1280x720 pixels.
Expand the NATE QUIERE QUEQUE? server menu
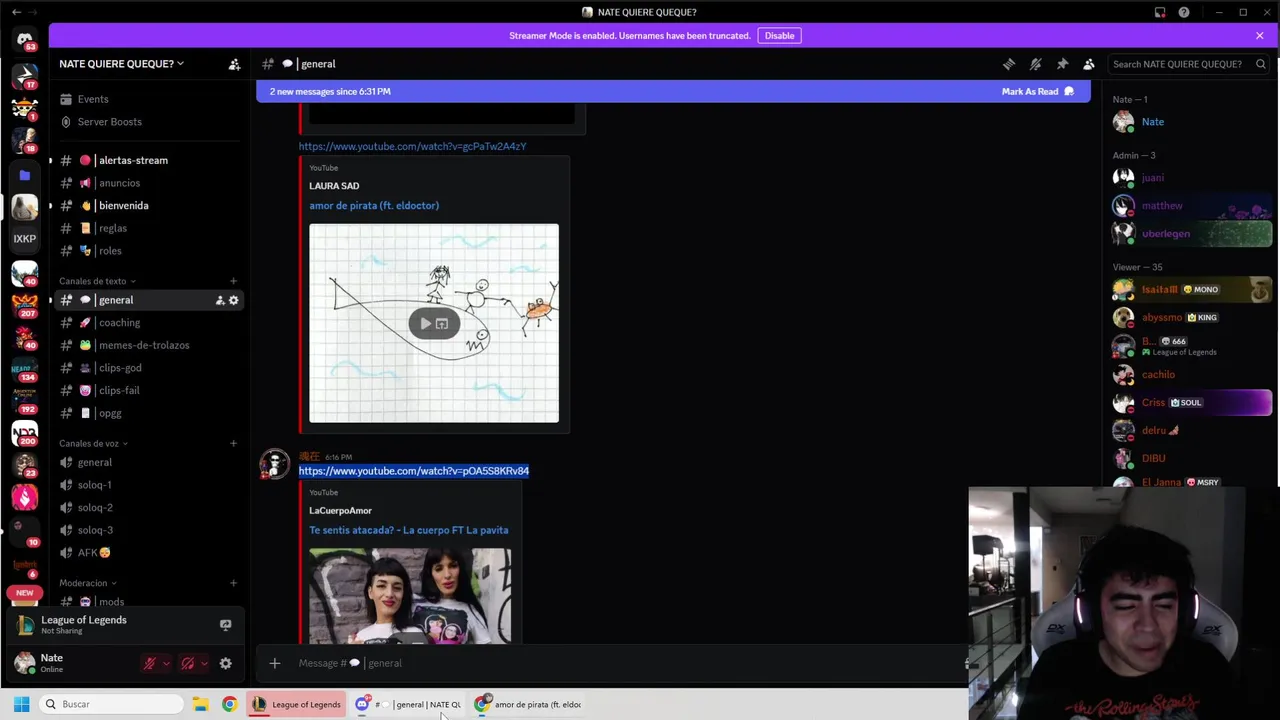coord(121,64)
